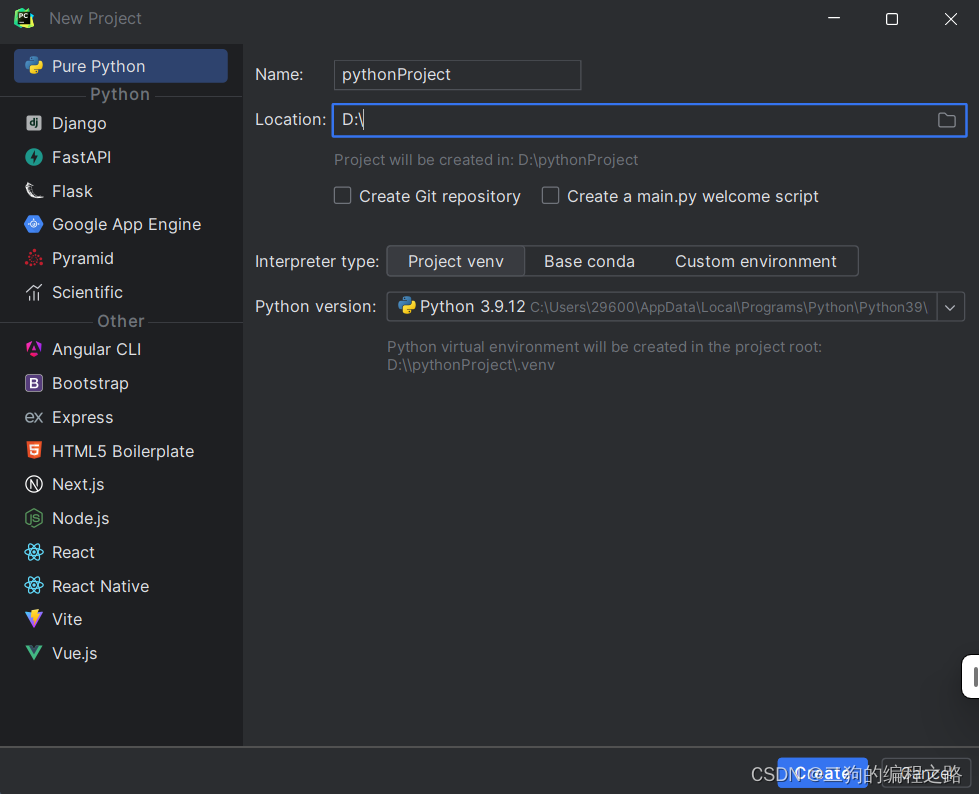This screenshot has height=794, width=979.
Task: Pick Express from the list
Action: tap(121, 417)
